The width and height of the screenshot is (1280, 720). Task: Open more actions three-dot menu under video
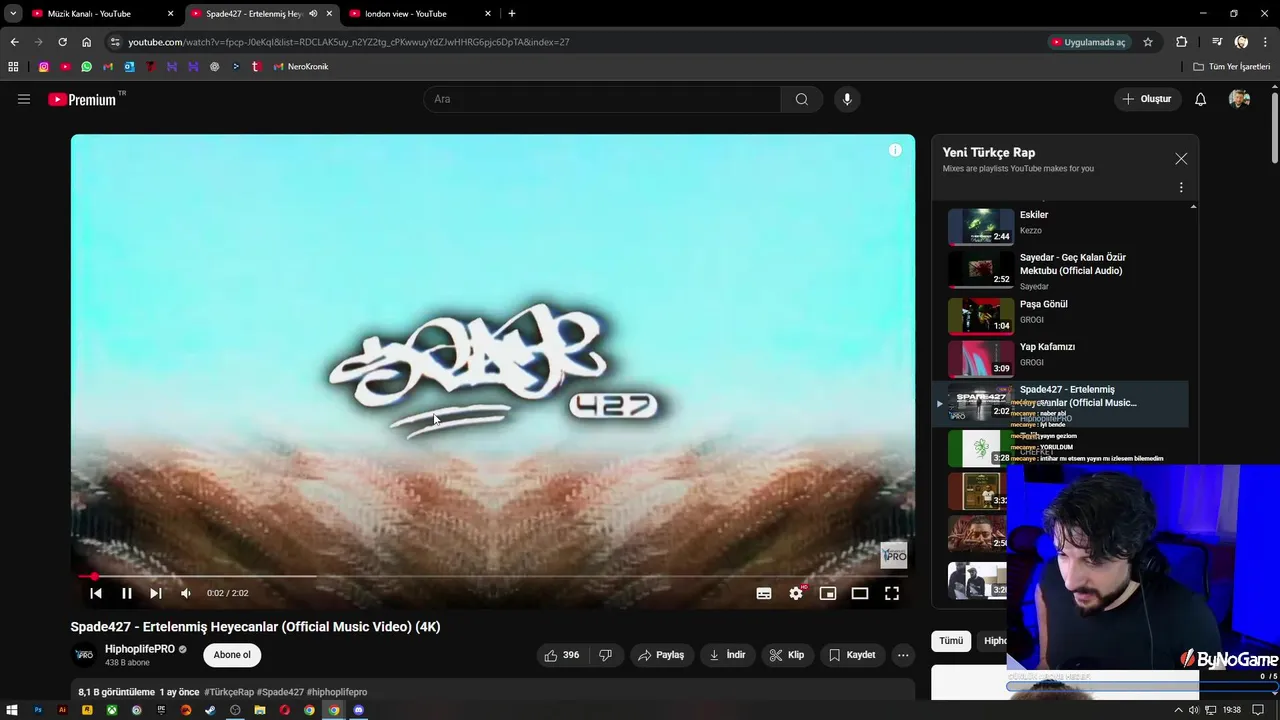903,655
